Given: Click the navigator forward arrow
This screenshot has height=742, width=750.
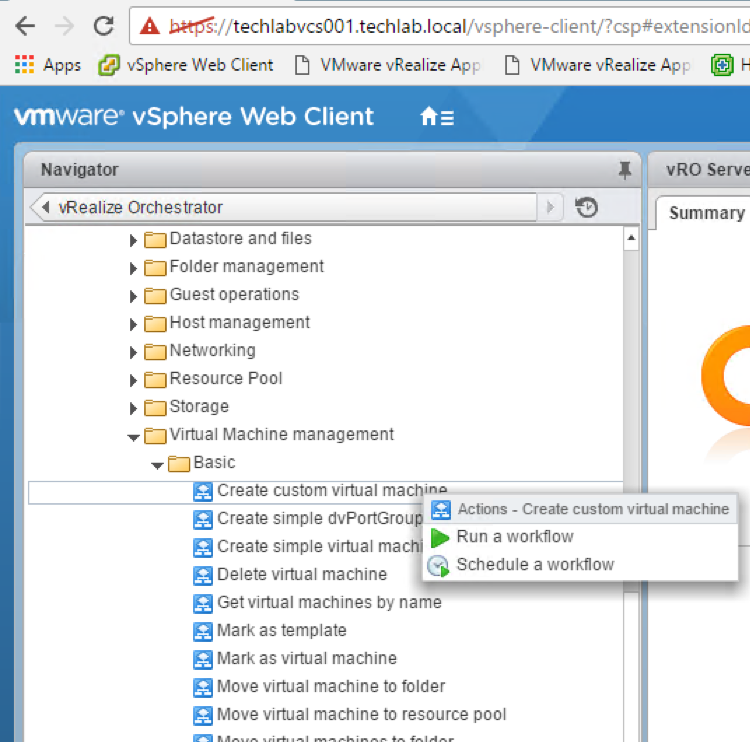Looking at the screenshot, I should pyautogui.click(x=550, y=207).
